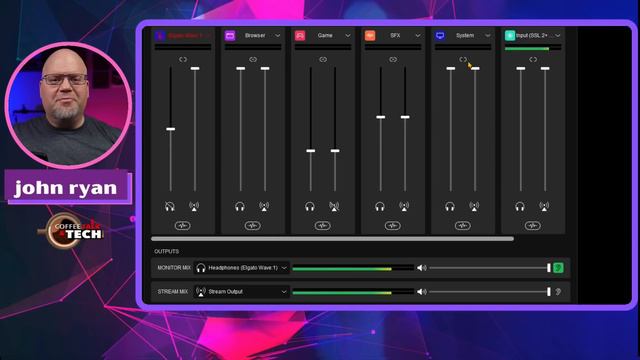640x360 pixels.
Task: Open effects for the Game channel
Action: click(322, 225)
